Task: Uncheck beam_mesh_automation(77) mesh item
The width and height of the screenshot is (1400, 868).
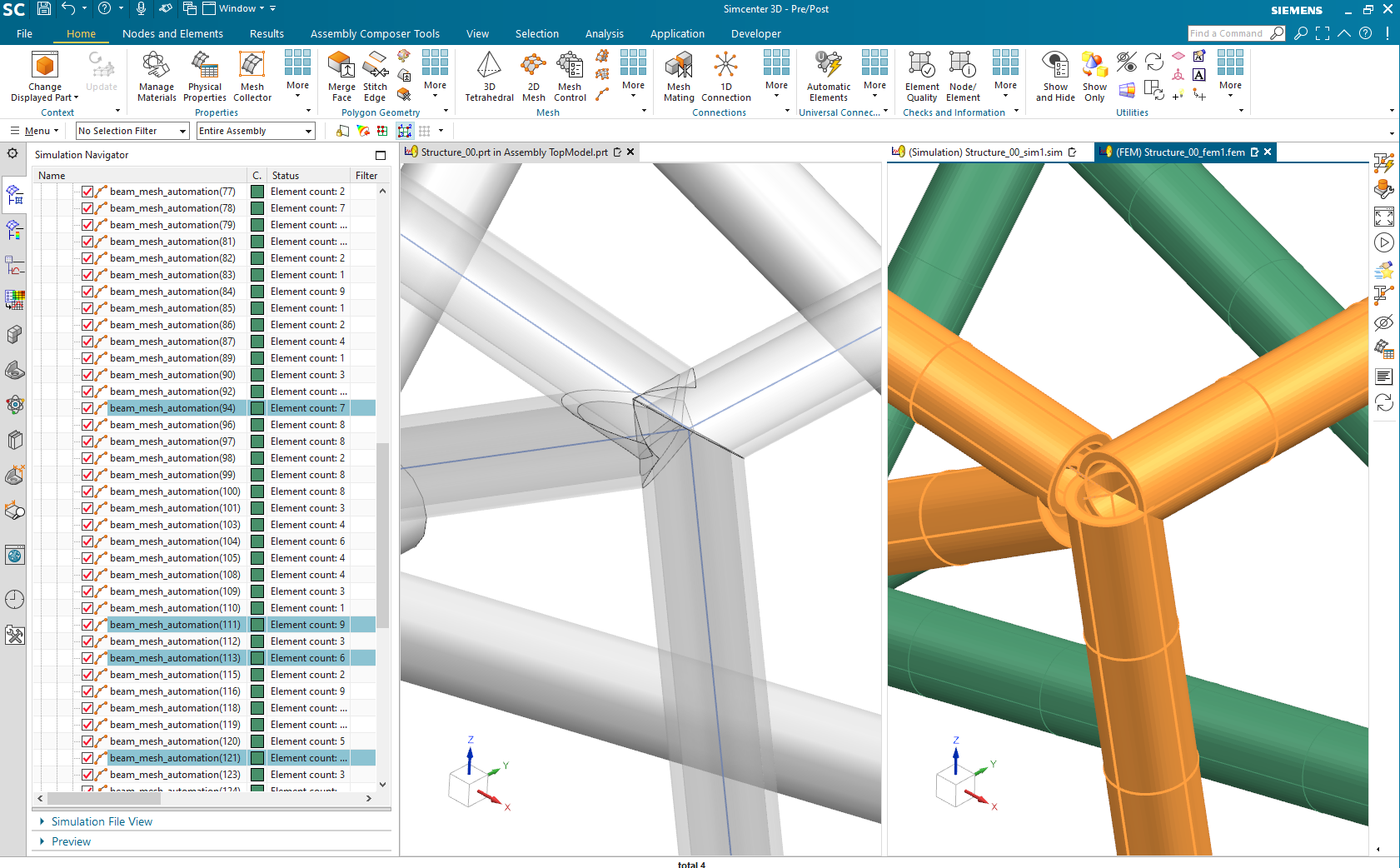Action: pos(87,191)
